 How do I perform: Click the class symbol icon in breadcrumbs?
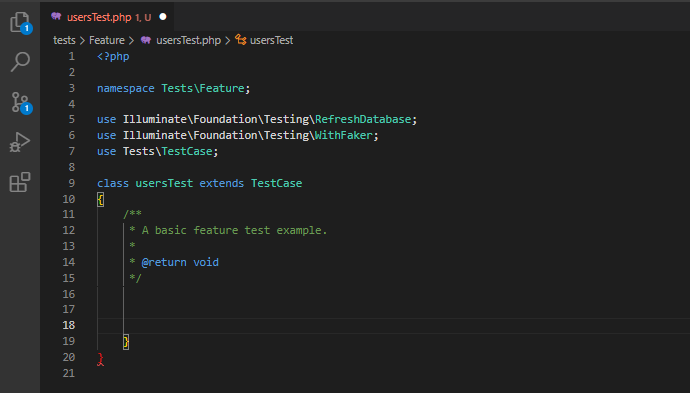tap(241, 40)
